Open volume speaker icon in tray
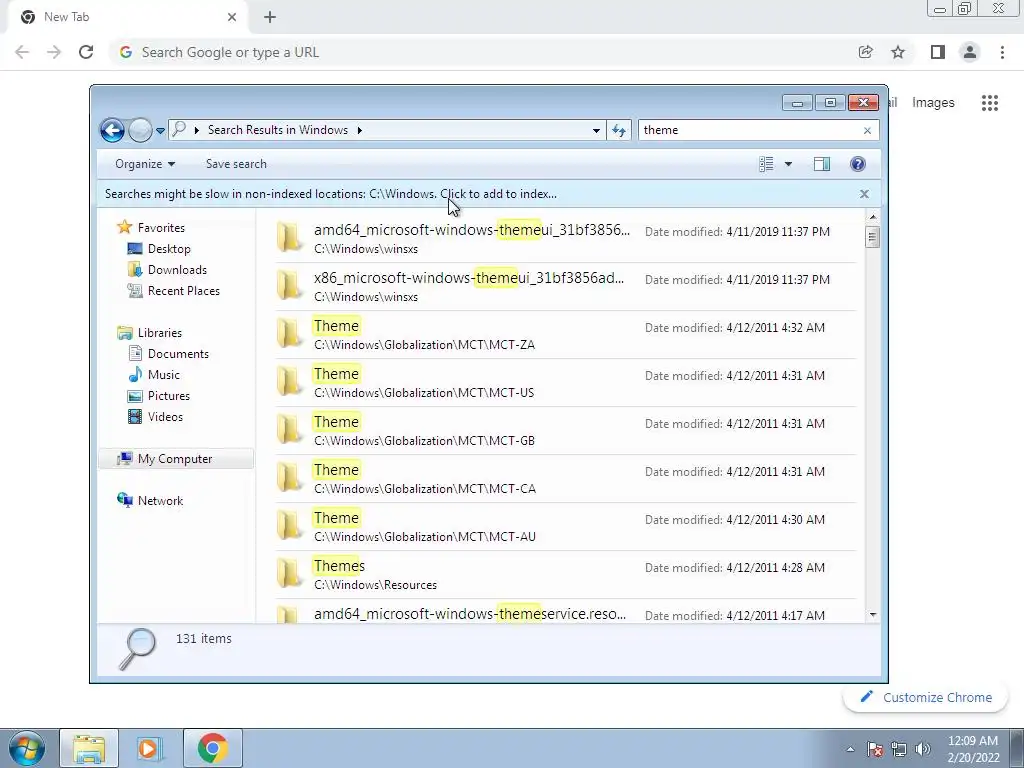 [x=923, y=749]
